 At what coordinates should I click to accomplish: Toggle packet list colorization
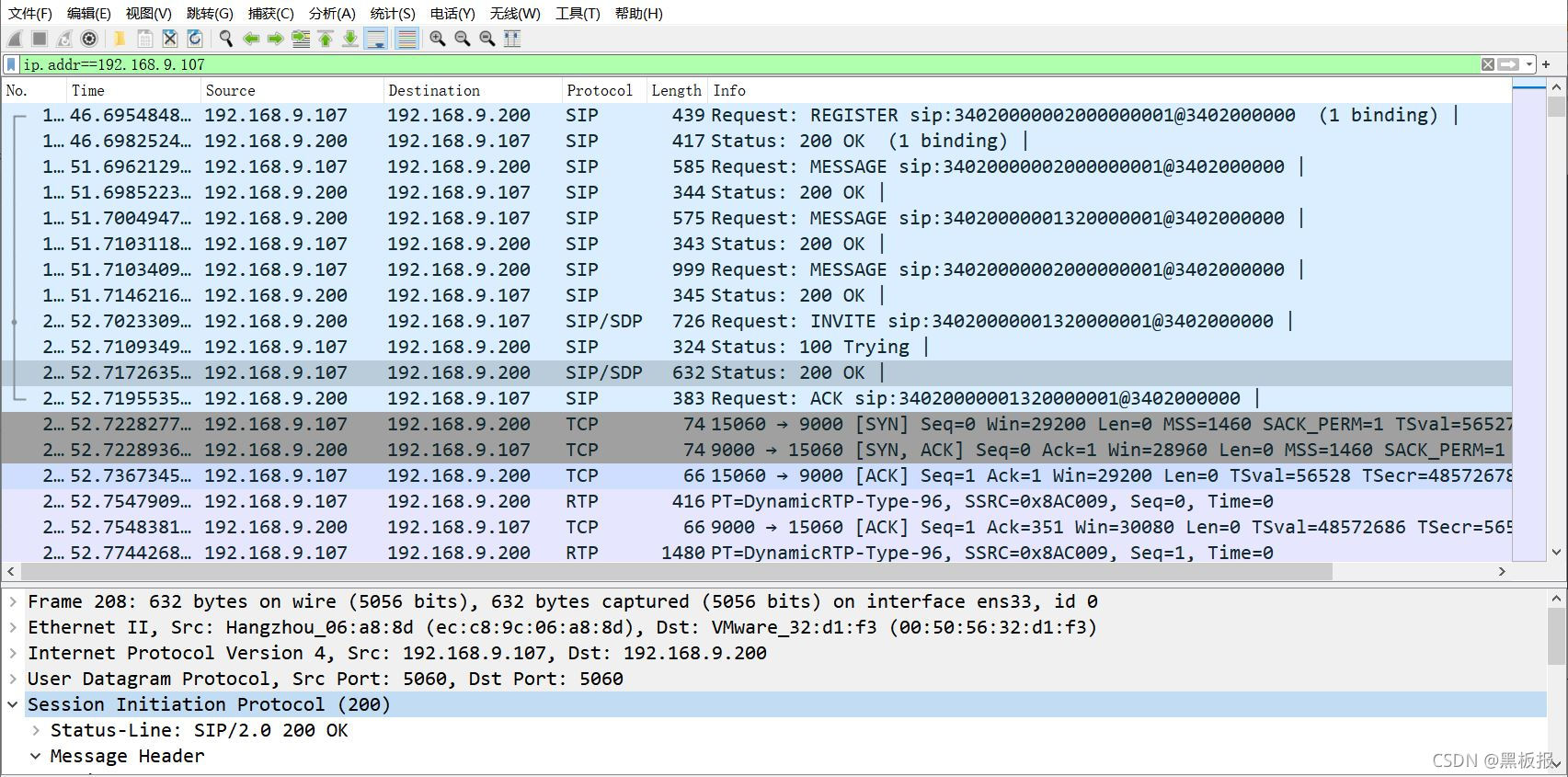[406, 39]
